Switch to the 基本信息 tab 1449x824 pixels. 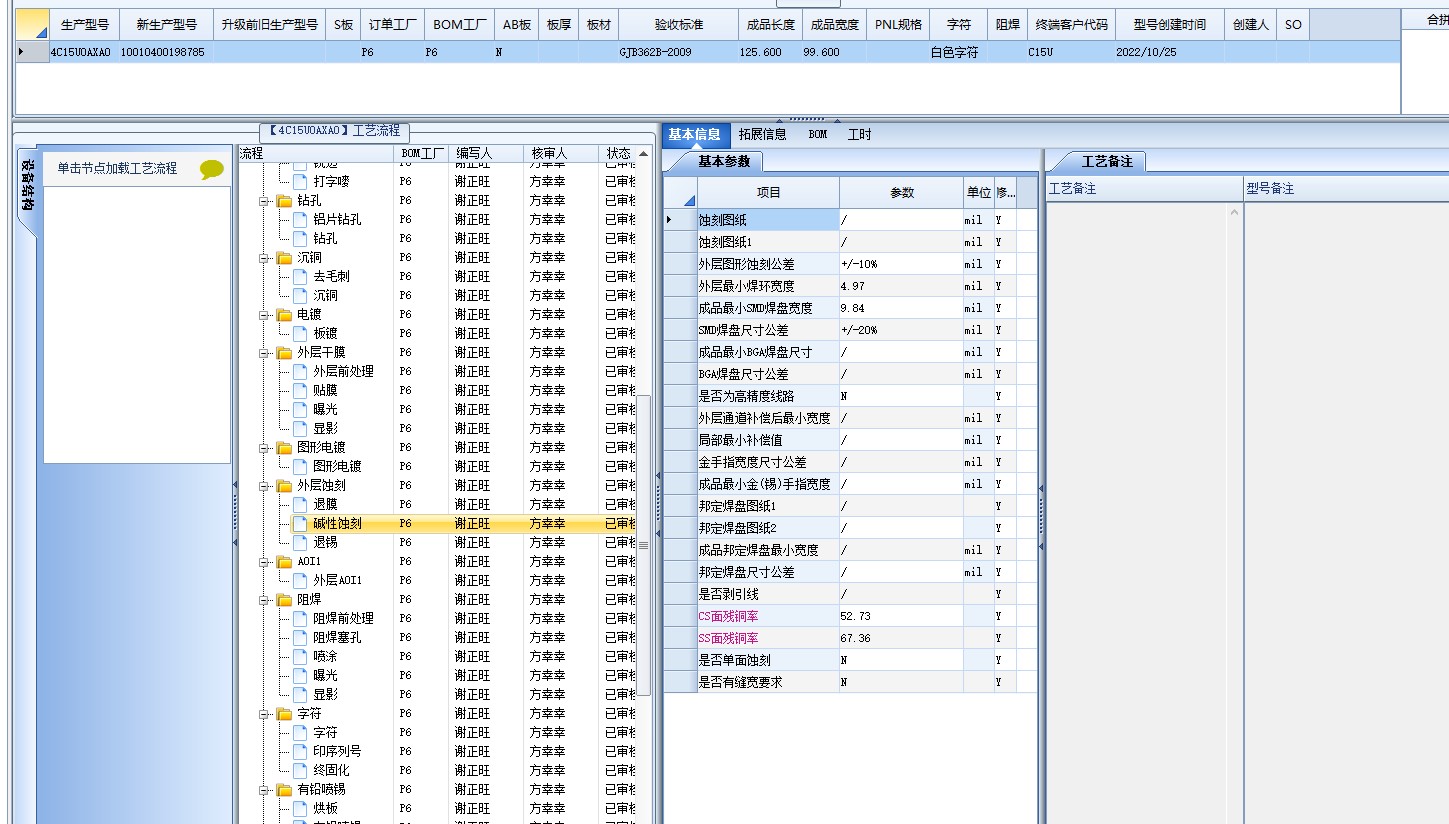coord(694,134)
